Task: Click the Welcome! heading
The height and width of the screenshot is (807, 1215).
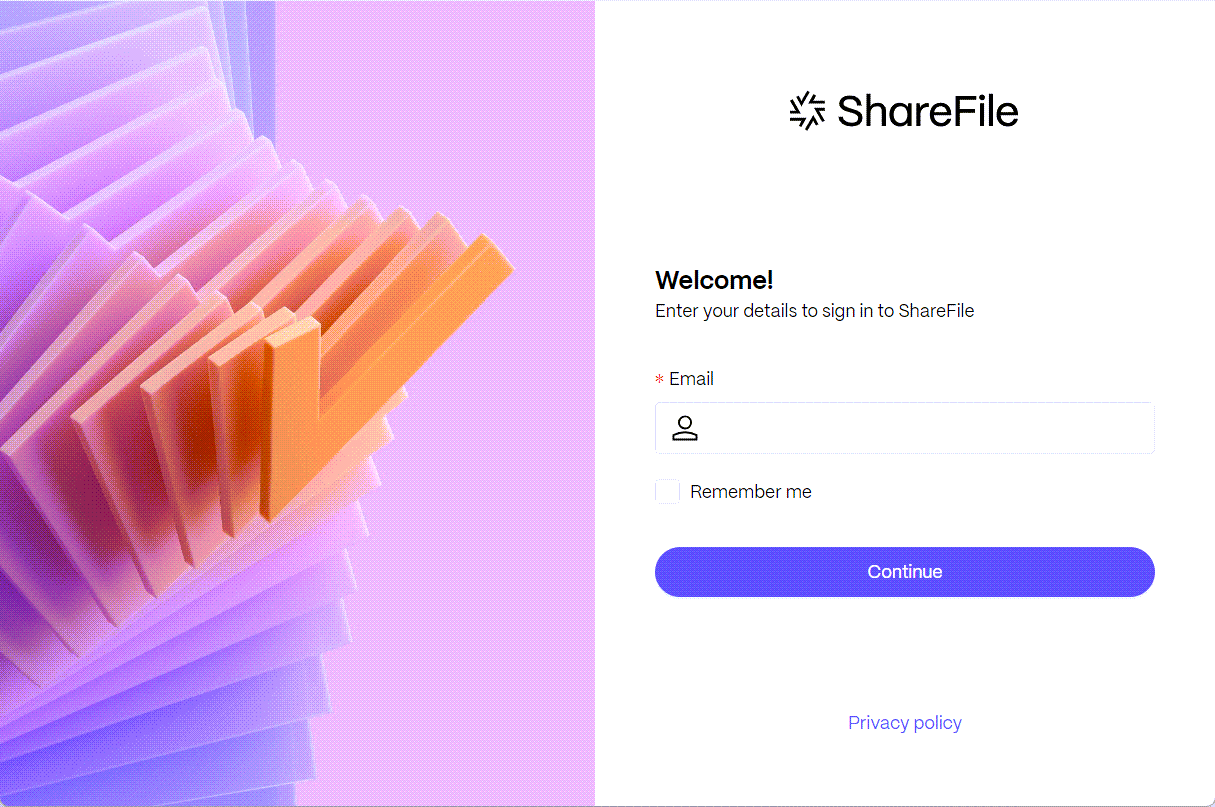Action: pos(714,280)
